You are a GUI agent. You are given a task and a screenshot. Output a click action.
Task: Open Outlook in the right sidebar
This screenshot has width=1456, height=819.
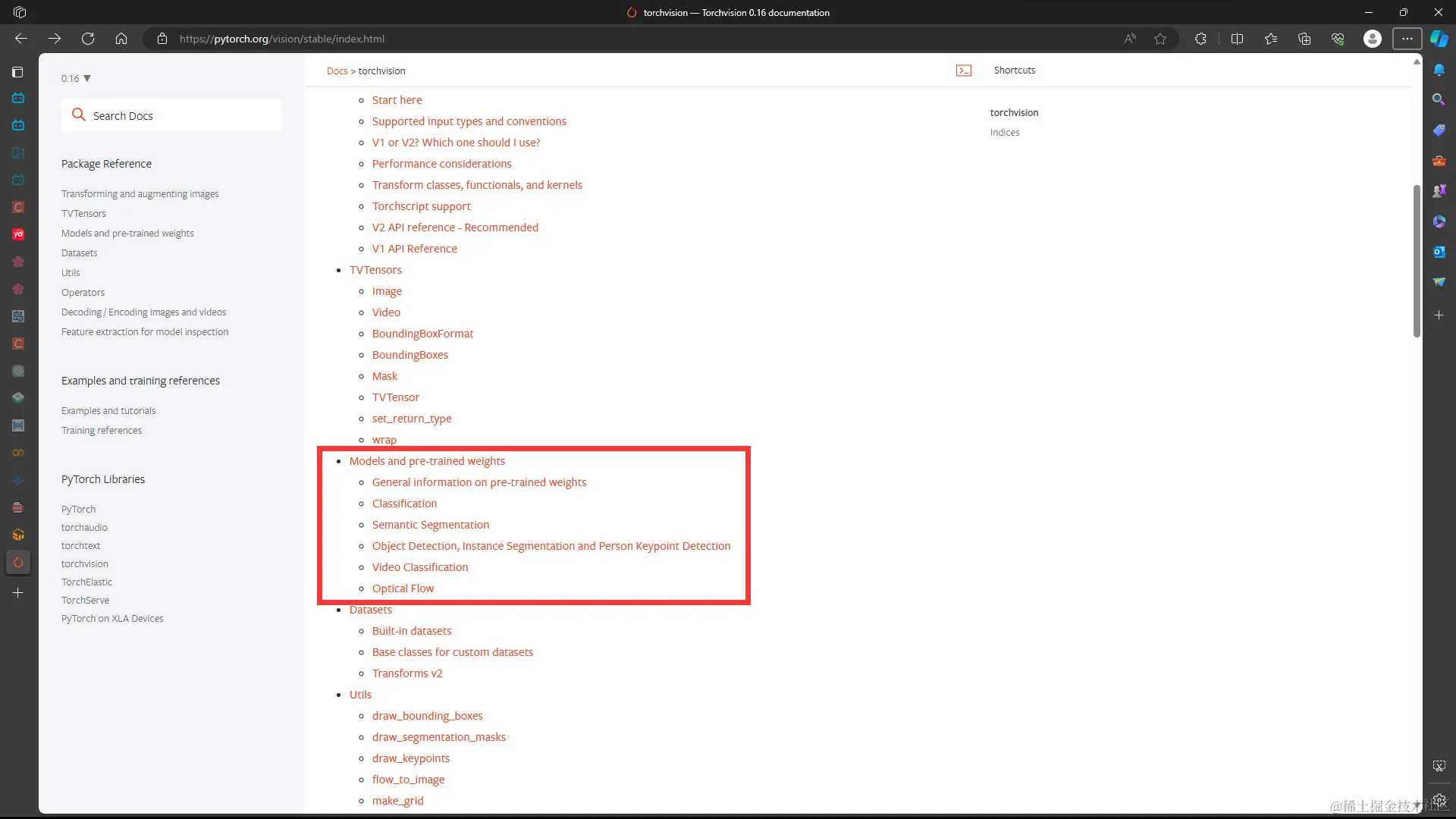1439,252
